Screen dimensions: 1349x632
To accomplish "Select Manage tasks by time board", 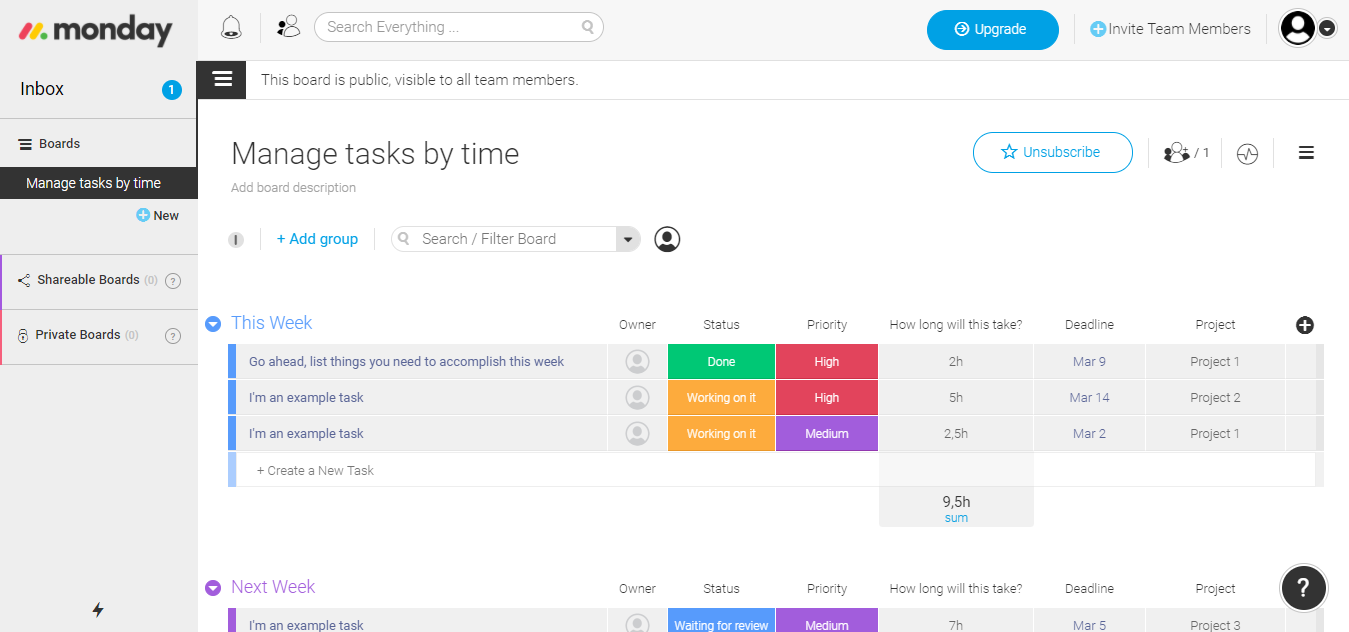I will 93,183.
